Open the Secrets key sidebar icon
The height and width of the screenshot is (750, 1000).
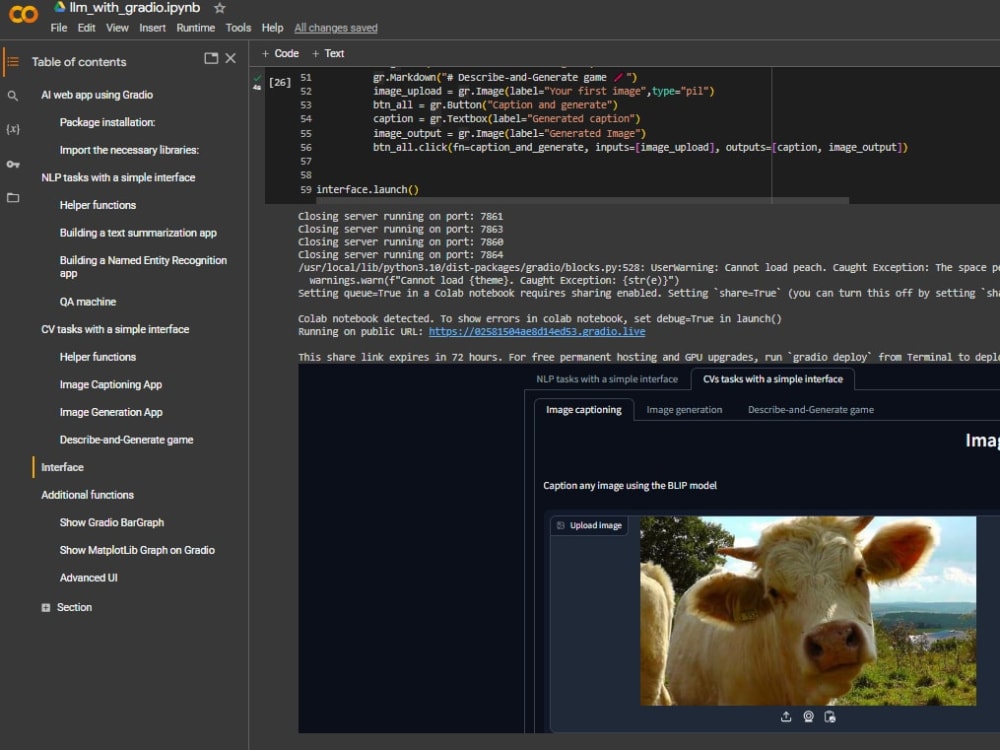tap(13, 164)
